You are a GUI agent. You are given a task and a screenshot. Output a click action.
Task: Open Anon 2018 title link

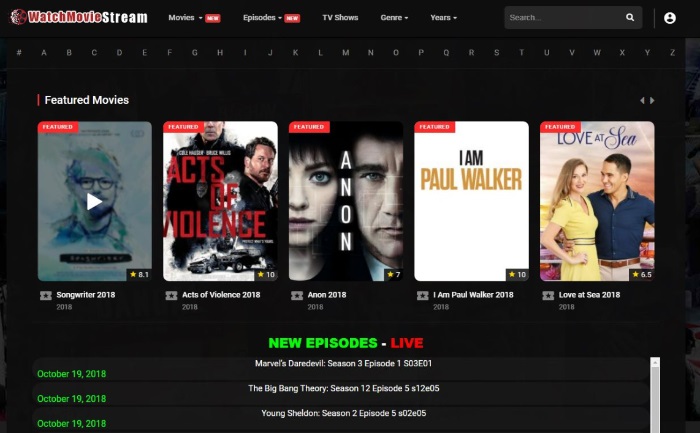[x=327, y=295]
